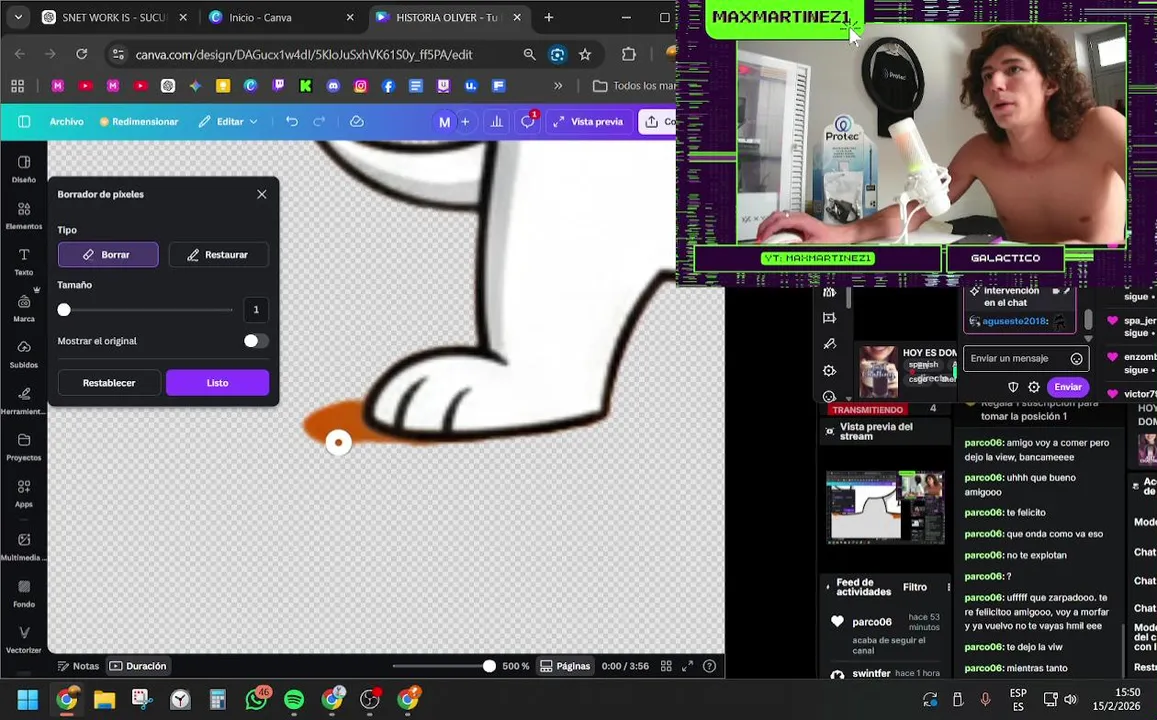Open the Fondo panel in sidebar
The height and width of the screenshot is (720, 1157).
coord(24,593)
